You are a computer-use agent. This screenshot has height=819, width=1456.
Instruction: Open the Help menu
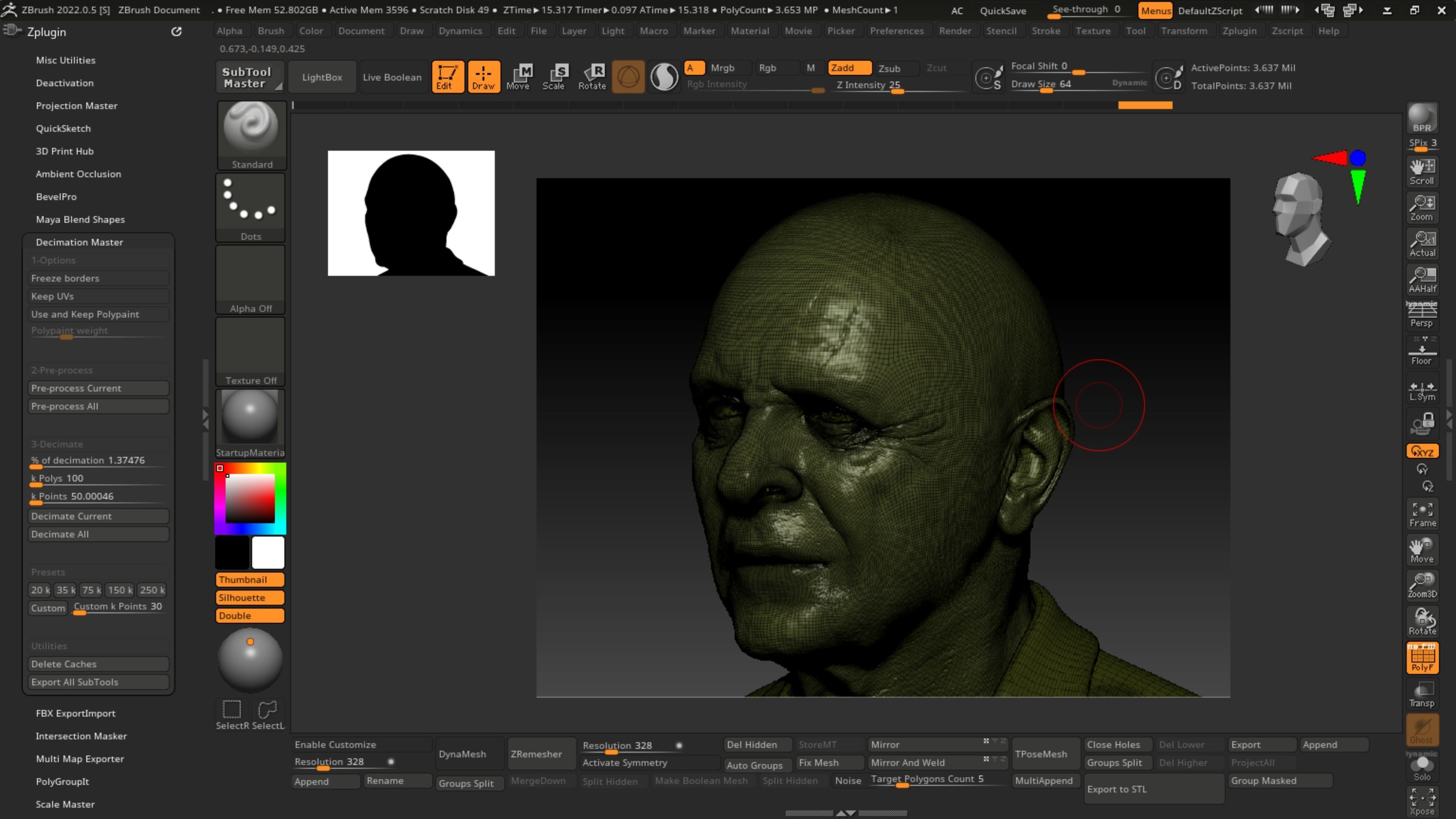point(1328,31)
